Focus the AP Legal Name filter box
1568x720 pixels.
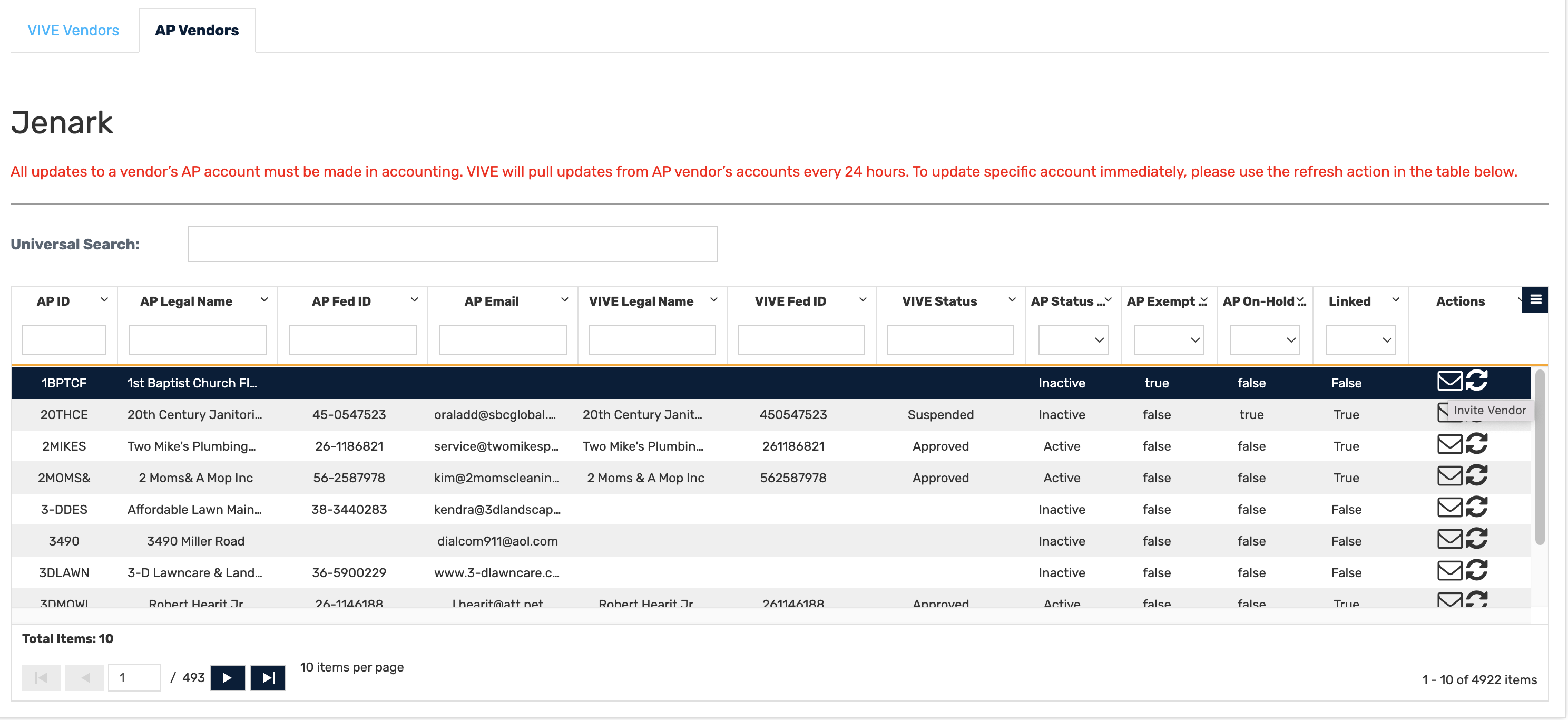coord(197,340)
